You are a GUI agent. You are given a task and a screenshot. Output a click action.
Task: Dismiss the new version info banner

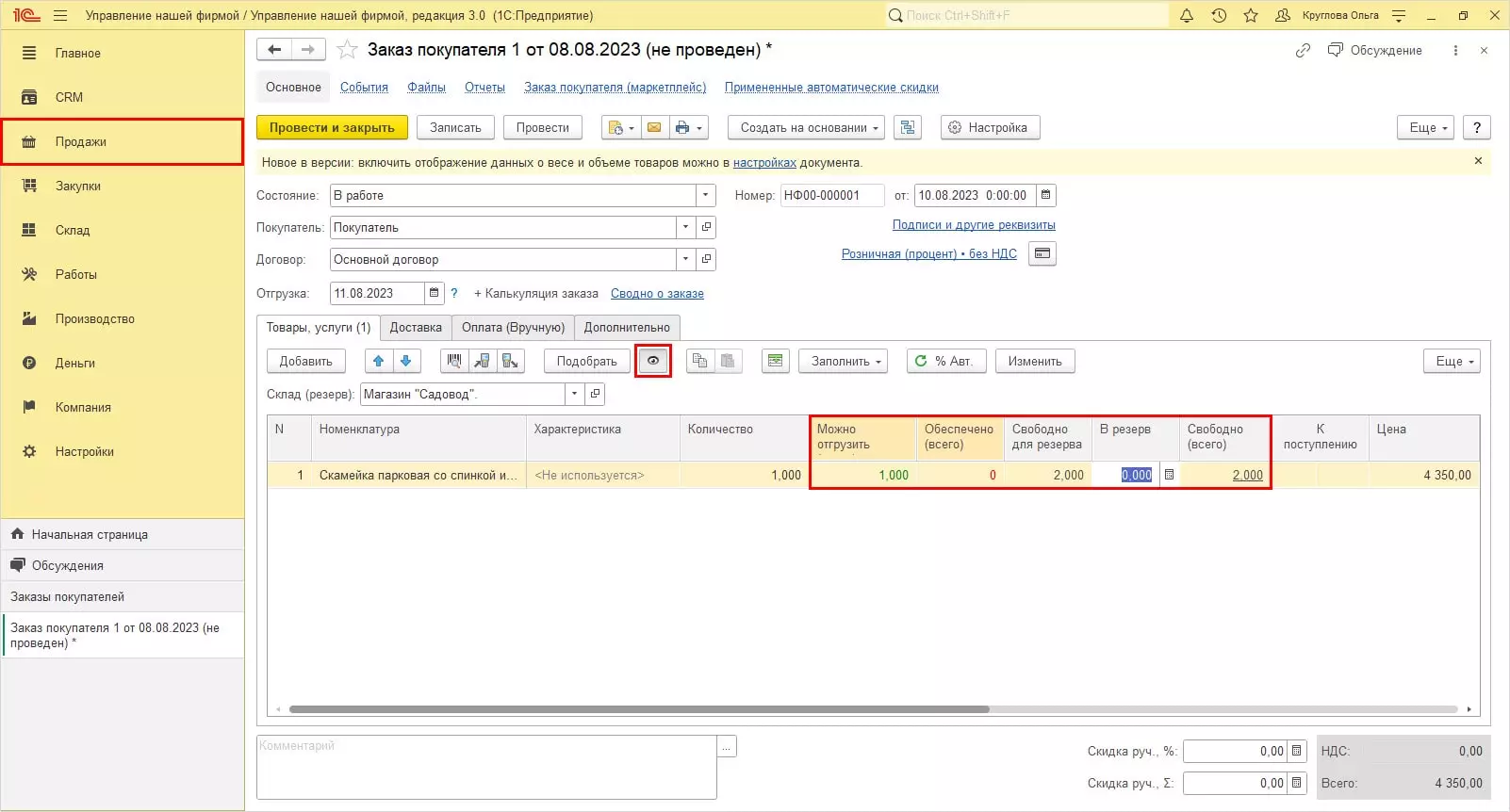(1478, 161)
